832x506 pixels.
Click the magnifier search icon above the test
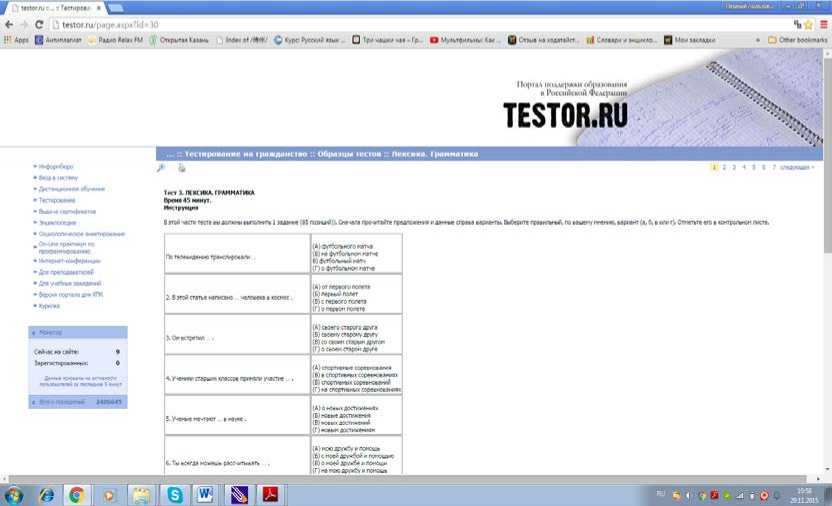tap(161, 168)
